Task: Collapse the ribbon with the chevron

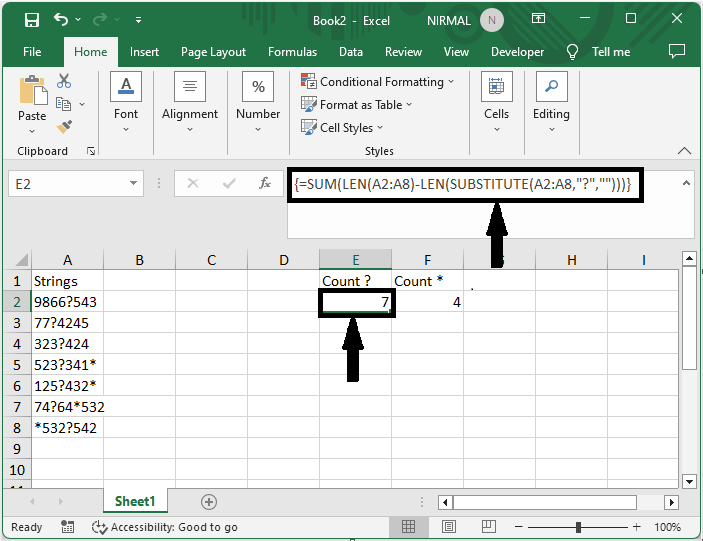Action: click(684, 151)
